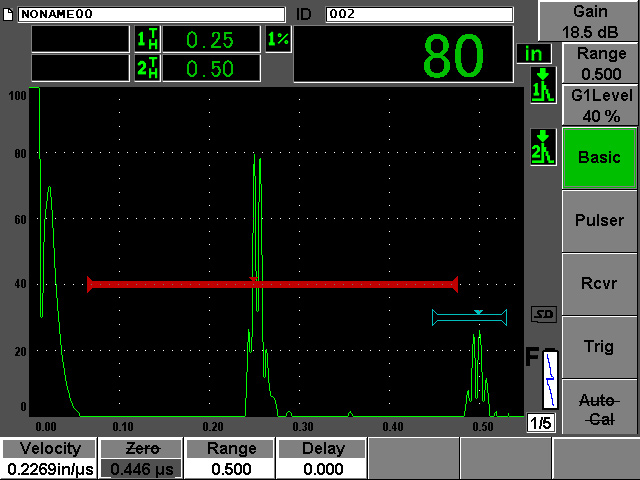The height and width of the screenshot is (480, 640).
Task: Open the Basic menu tab
Action: pos(599,157)
